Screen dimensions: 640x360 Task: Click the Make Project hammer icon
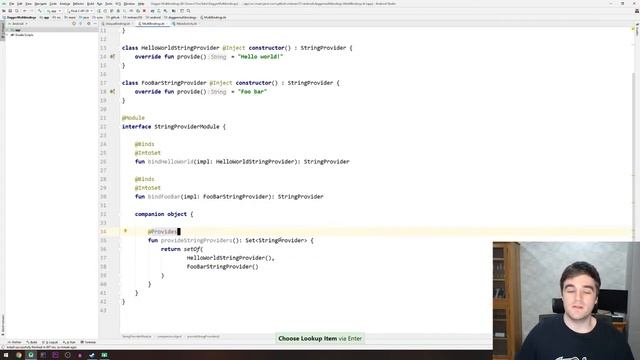(40, 11)
